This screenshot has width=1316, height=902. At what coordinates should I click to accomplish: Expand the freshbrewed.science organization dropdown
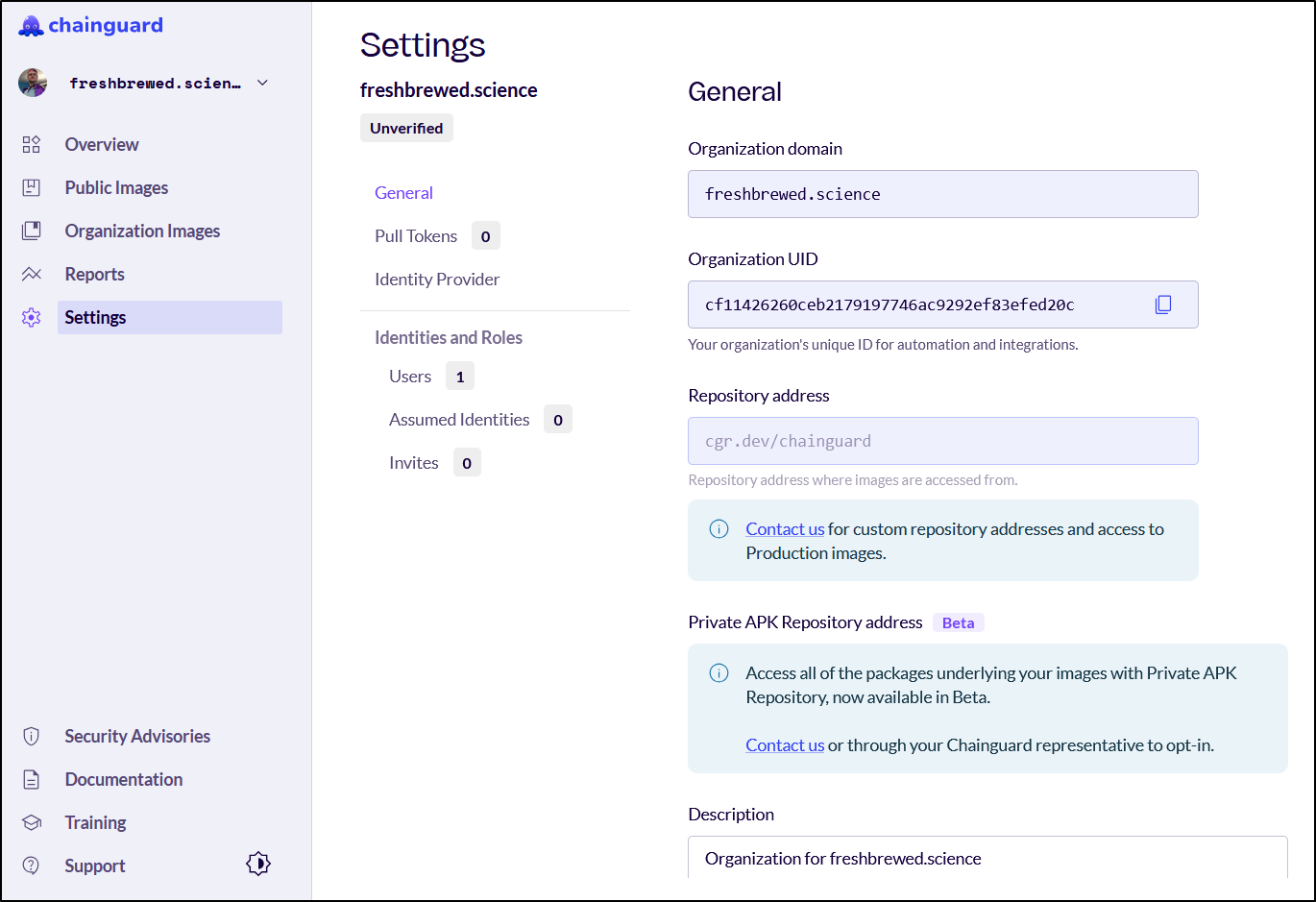pos(262,83)
